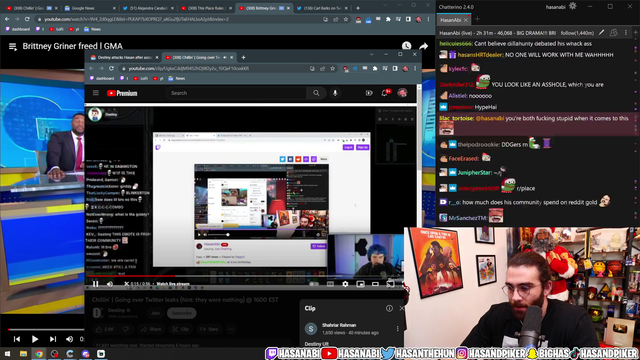Enable miniplayer mode in the clip player
The height and width of the screenshot is (360, 640).
[x=360, y=284]
